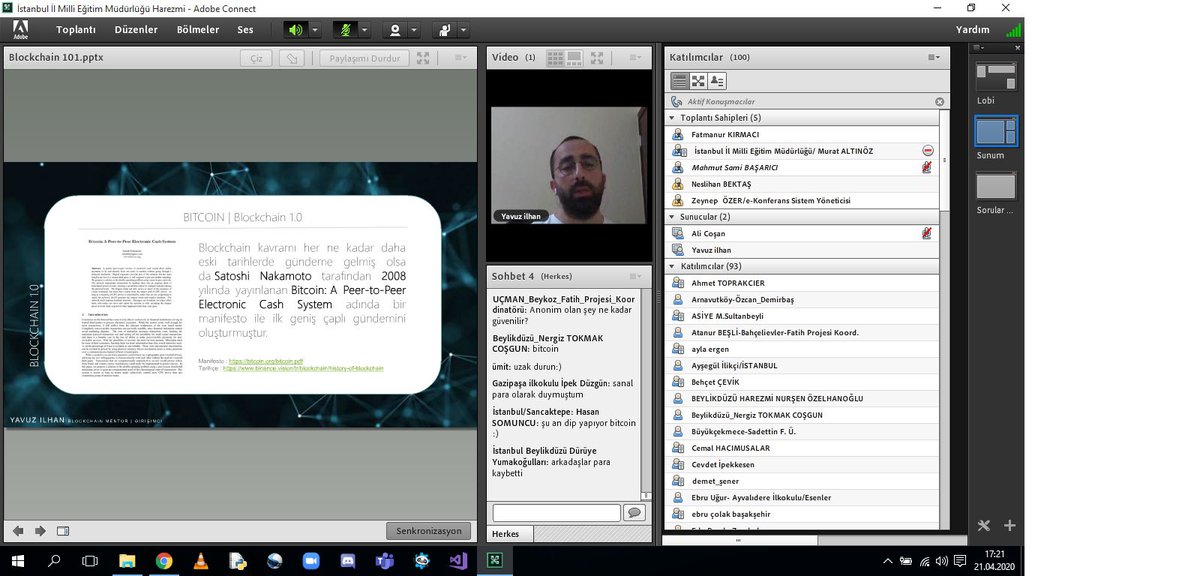Screen dimensions: 1200x576
Task: Select attendee status view icon
Action: (x=717, y=81)
